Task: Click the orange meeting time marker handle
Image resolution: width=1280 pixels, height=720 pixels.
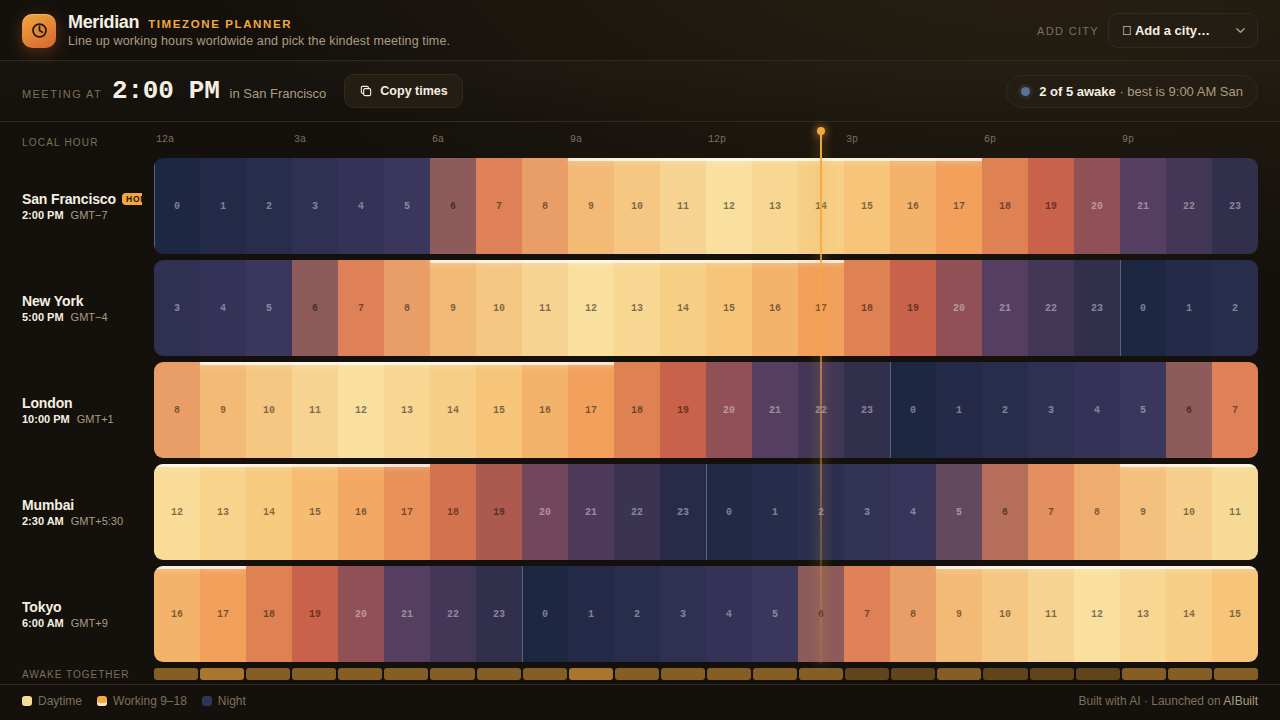Action: pos(821,131)
